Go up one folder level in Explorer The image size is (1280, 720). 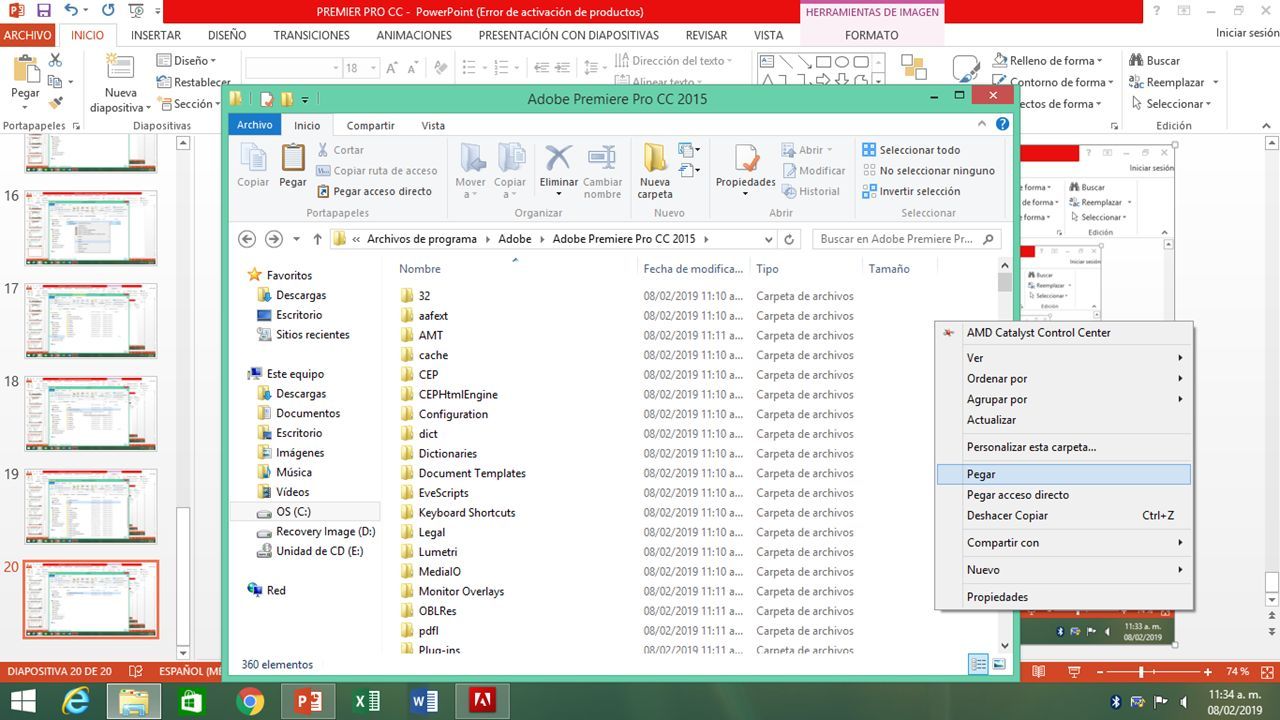point(318,239)
